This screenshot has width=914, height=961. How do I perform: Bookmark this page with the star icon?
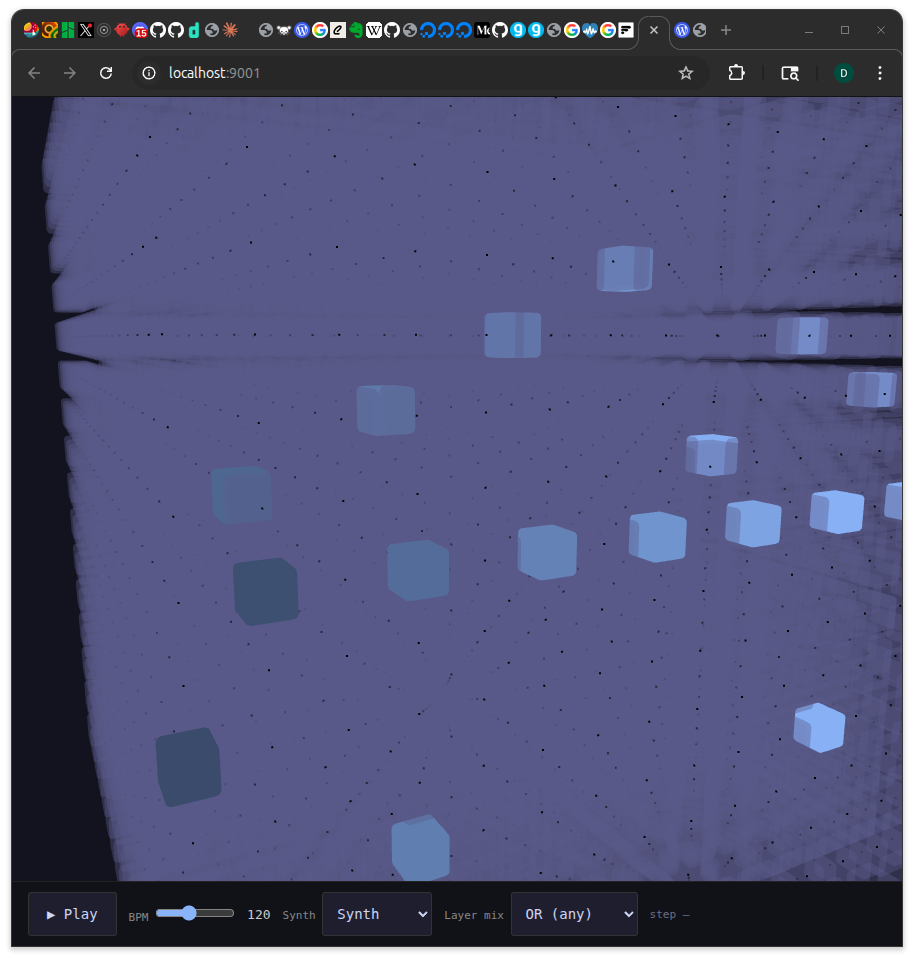point(686,73)
